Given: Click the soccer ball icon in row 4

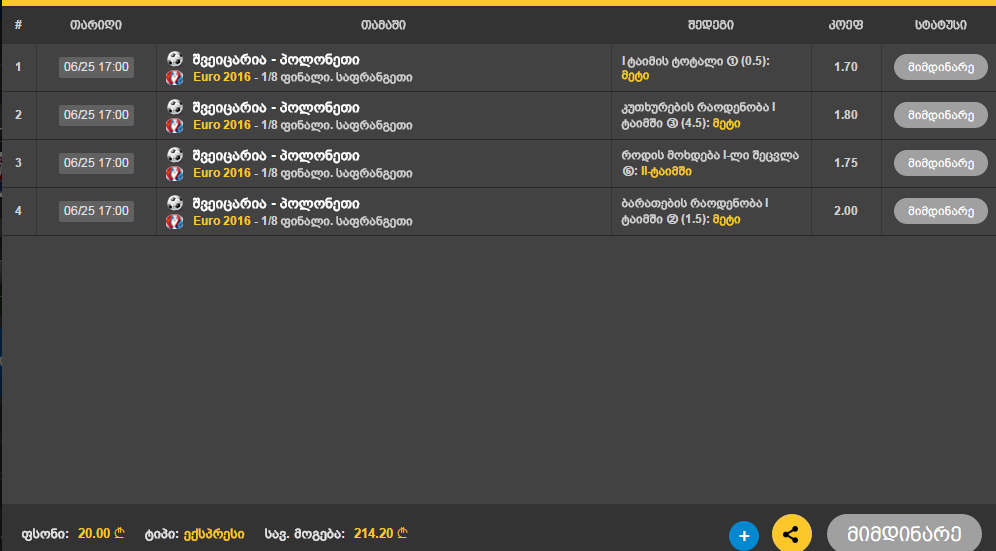Looking at the screenshot, I should pyautogui.click(x=175, y=203).
